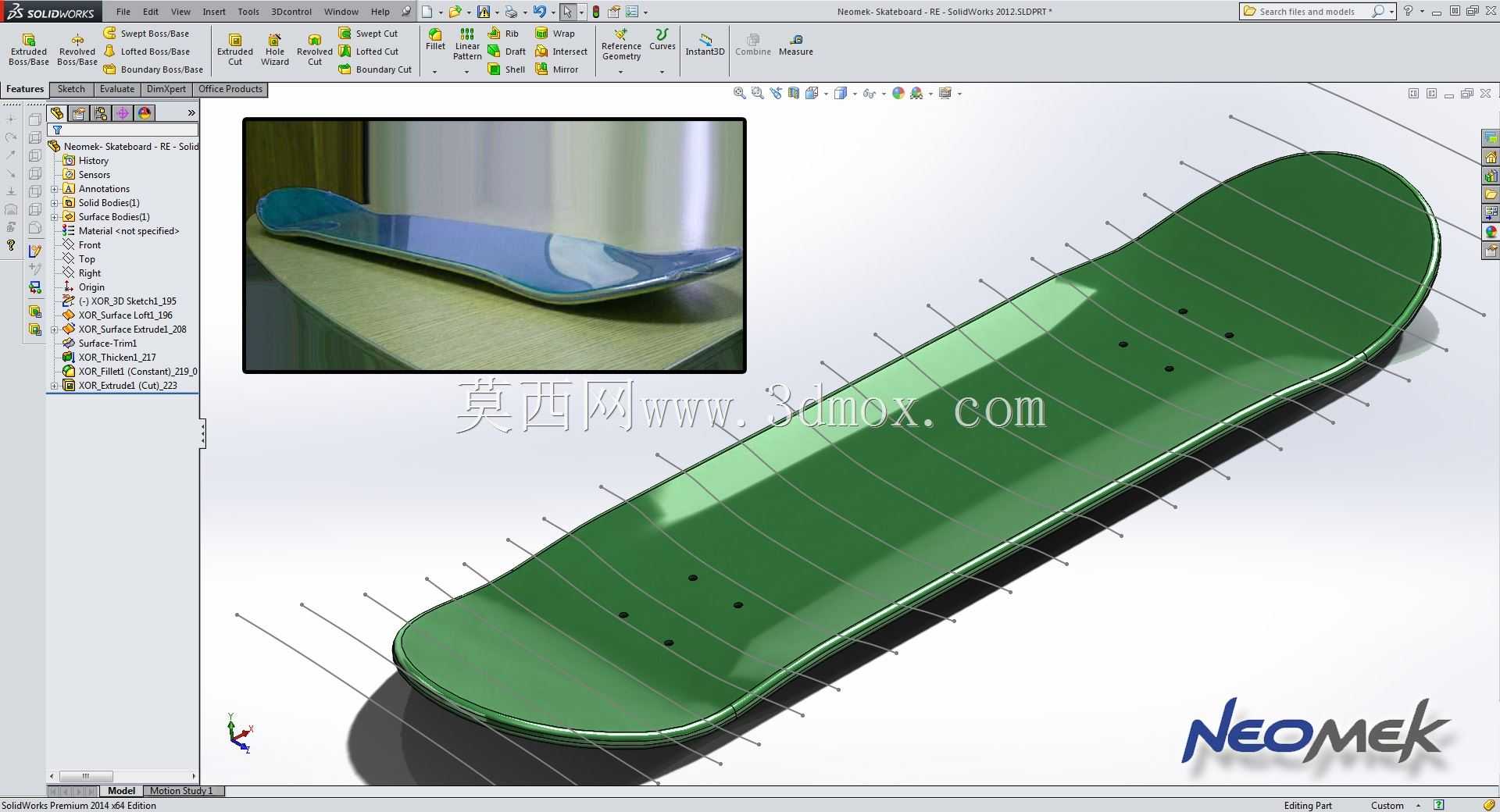Toggle Instant3D mode
The height and width of the screenshot is (812, 1500).
pyautogui.click(x=705, y=45)
